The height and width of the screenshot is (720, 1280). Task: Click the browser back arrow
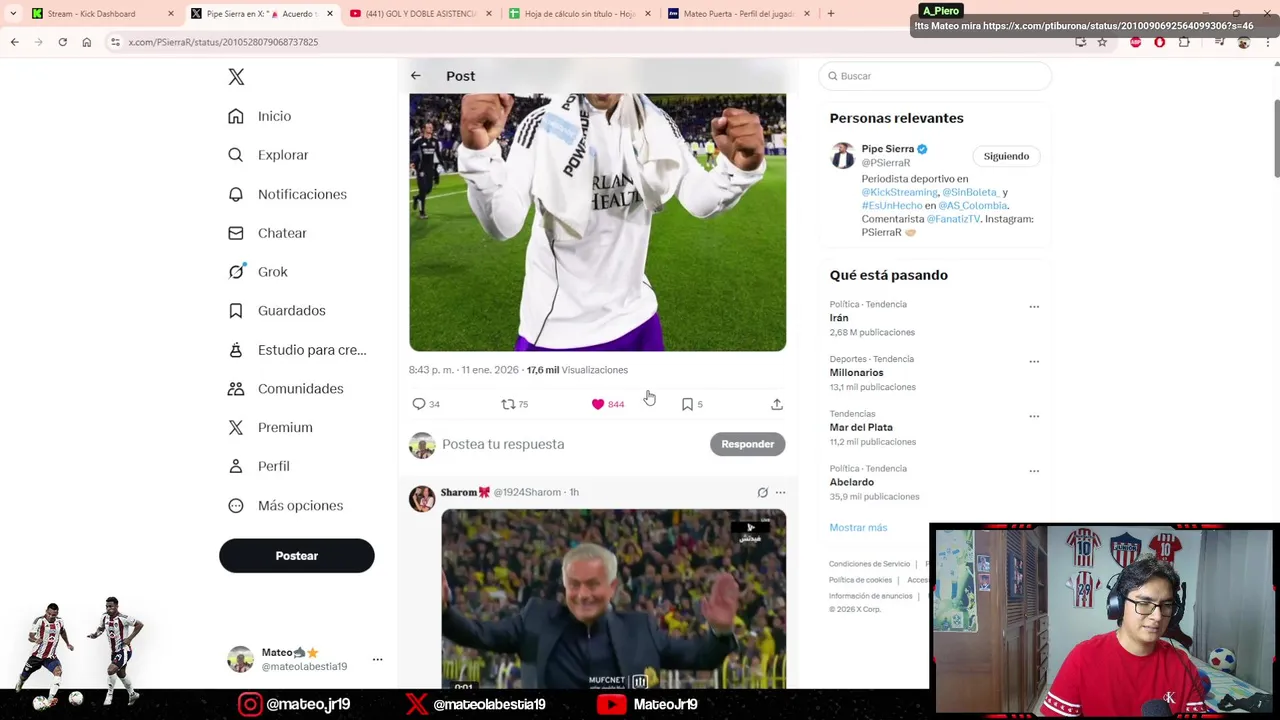point(15,42)
